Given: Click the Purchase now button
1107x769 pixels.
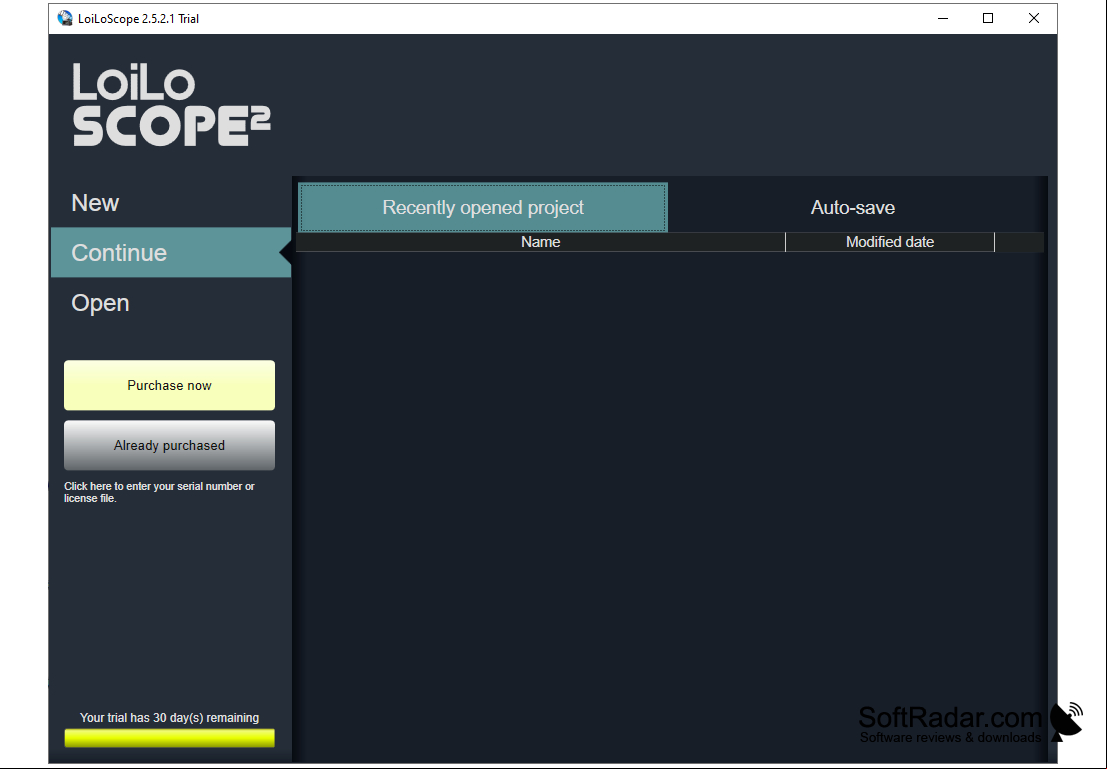Looking at the screenshot, I should pos(169,386).
